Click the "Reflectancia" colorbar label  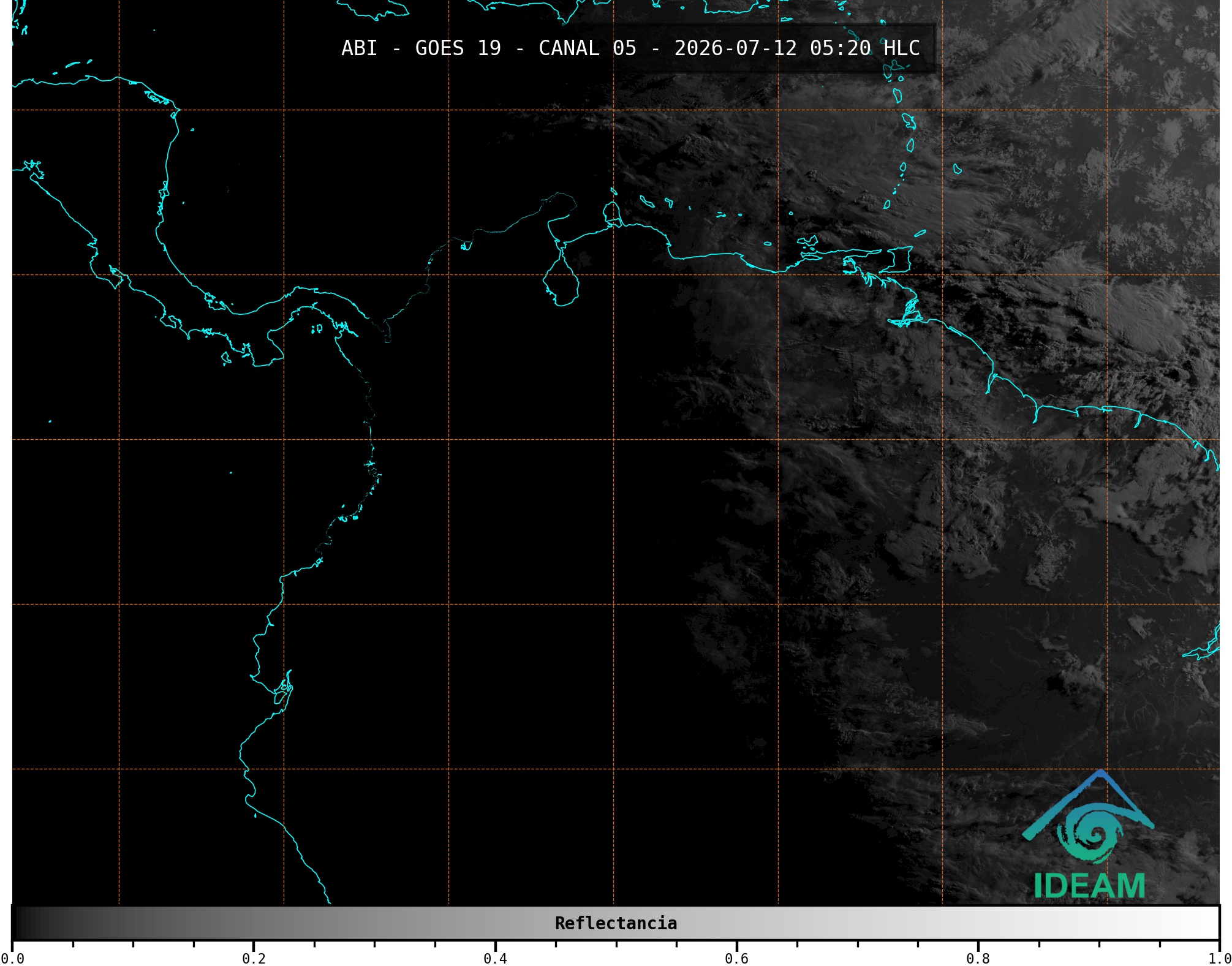[x=616, y=923]
